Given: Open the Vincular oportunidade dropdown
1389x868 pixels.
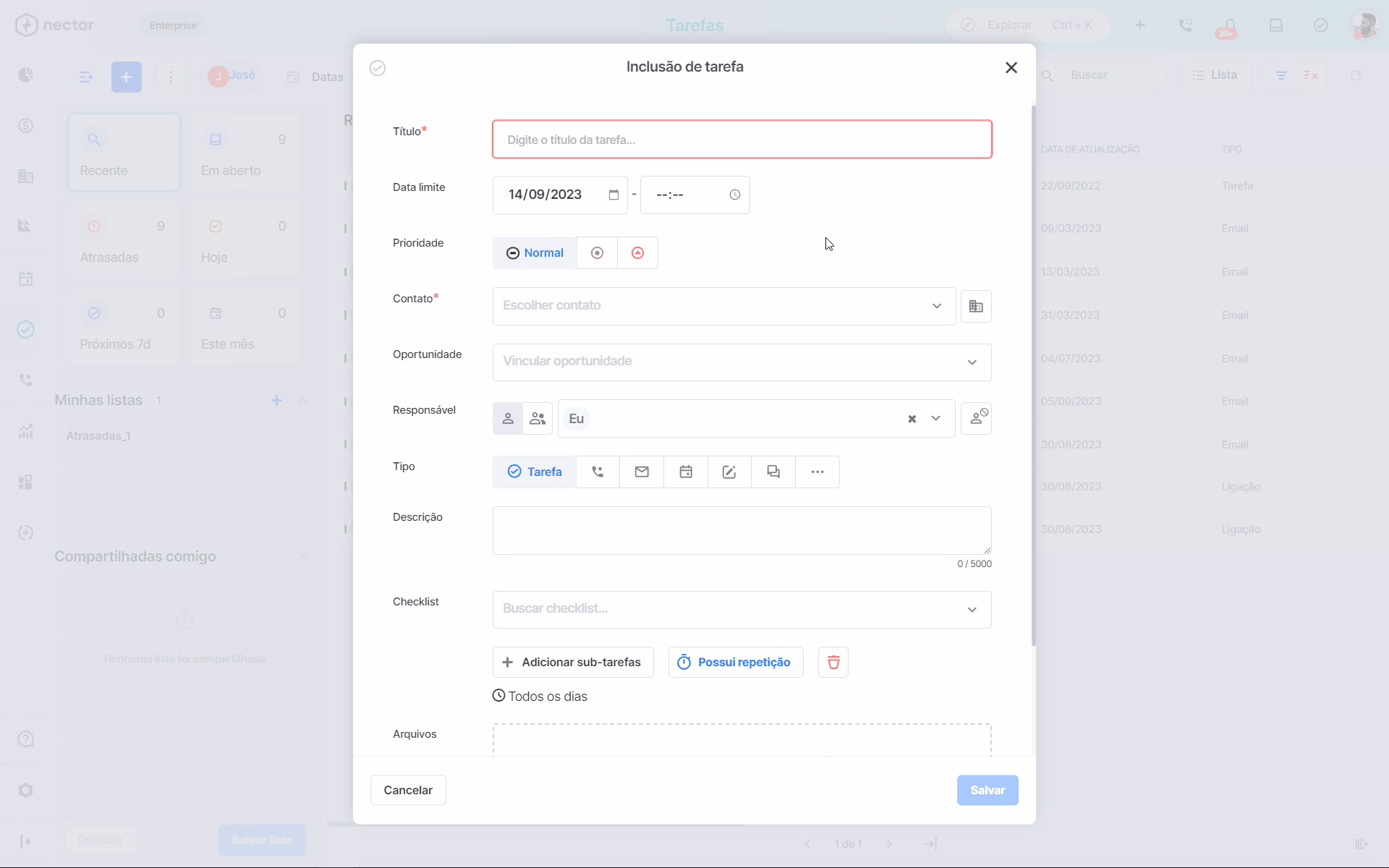Looking at the screenshot, I should (x=742, y=362).
